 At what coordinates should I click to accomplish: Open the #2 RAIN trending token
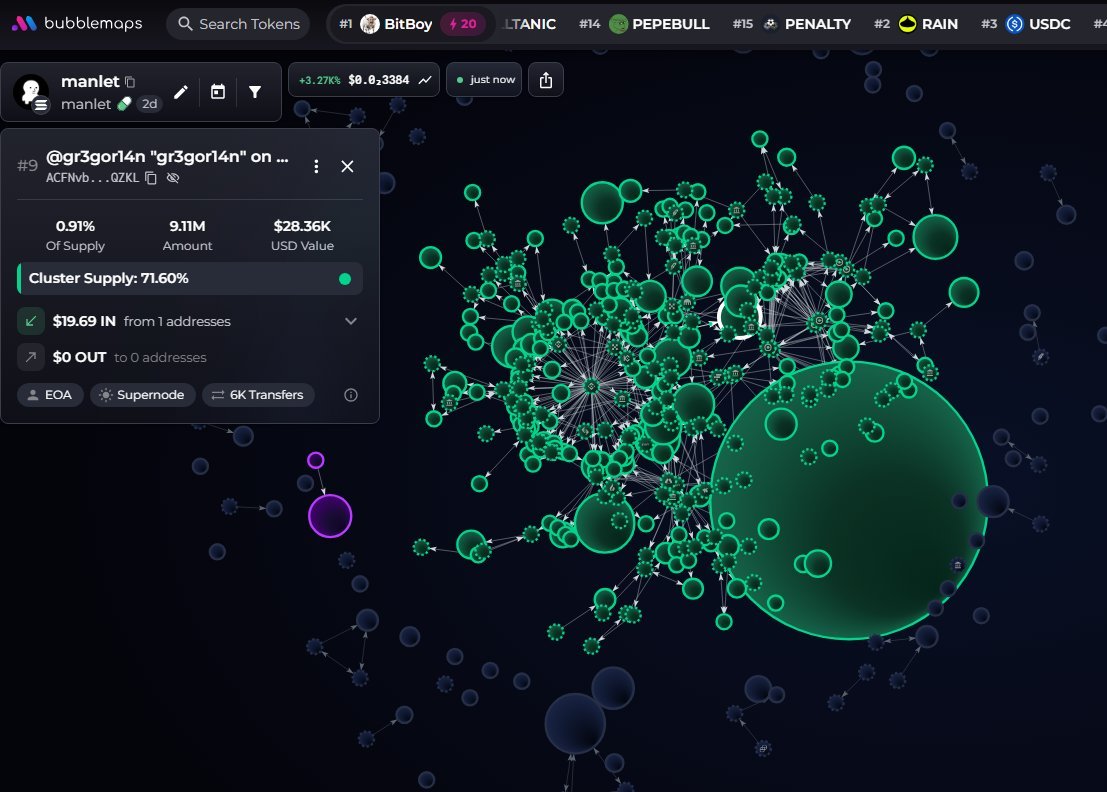pyautogui.click(x=916, y=24)
